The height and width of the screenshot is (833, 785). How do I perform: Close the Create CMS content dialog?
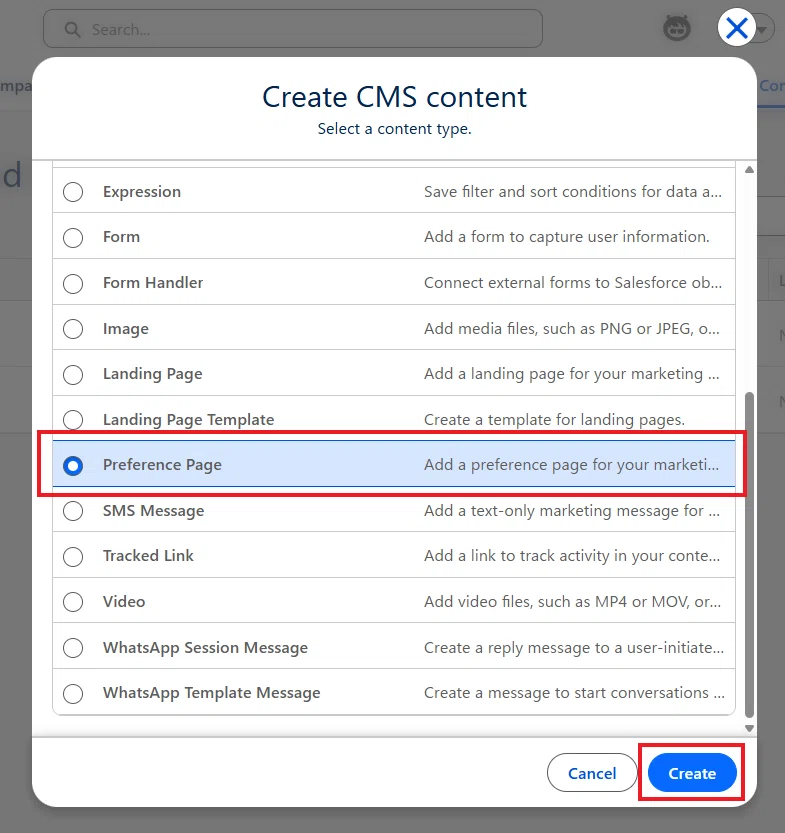[737, 28]
